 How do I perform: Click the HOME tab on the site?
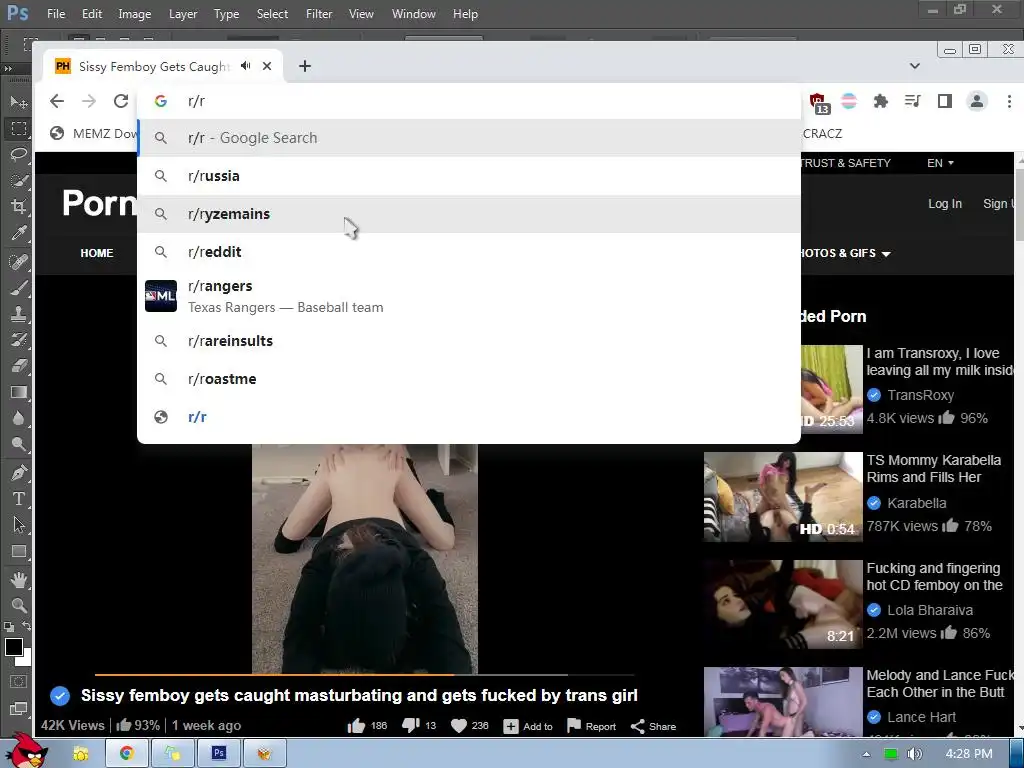point(97,253)
